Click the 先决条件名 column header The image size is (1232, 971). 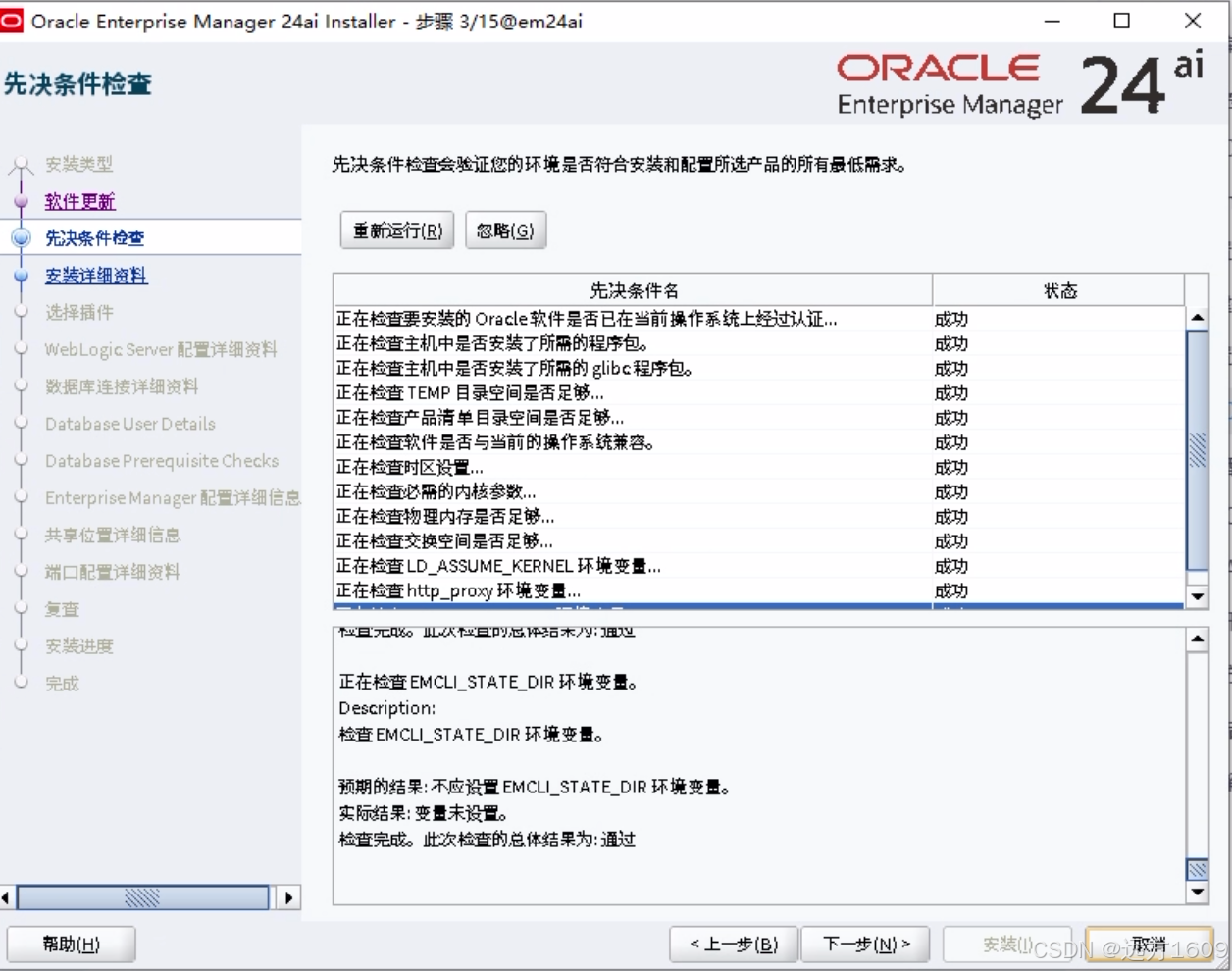pos(631,290)
